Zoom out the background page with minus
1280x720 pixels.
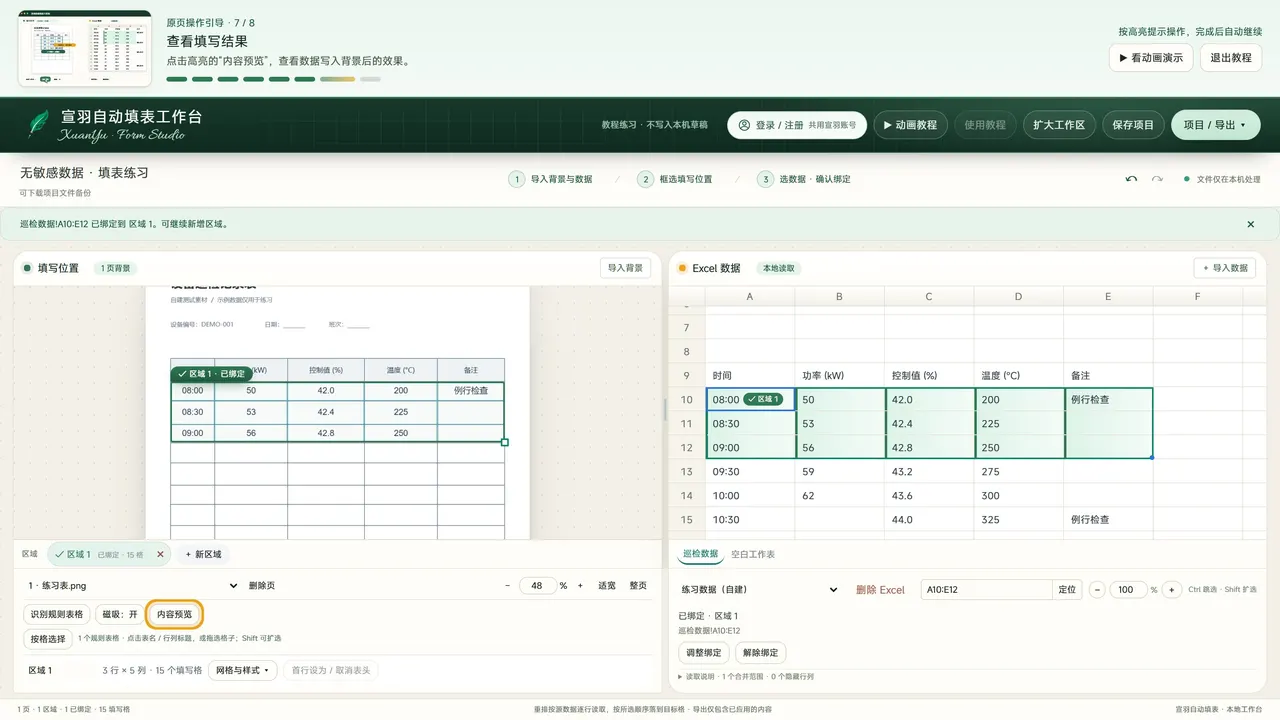507,586
